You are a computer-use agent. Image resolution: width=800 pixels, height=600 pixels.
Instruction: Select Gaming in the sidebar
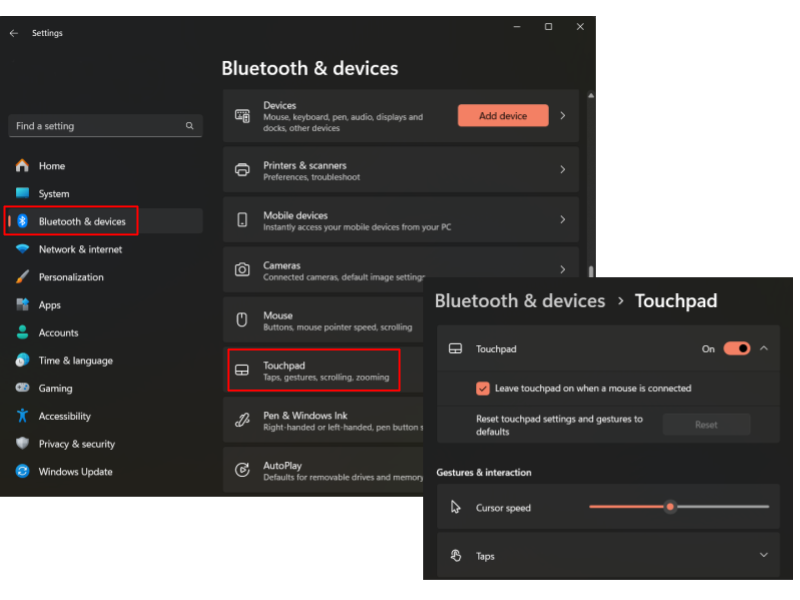[105, 388]
